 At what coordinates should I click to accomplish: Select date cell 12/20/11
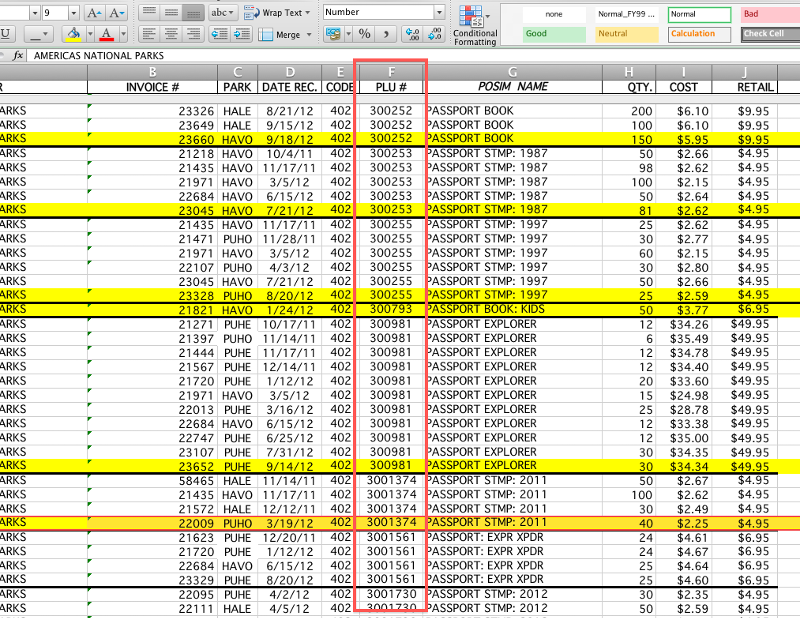point(289,537)
